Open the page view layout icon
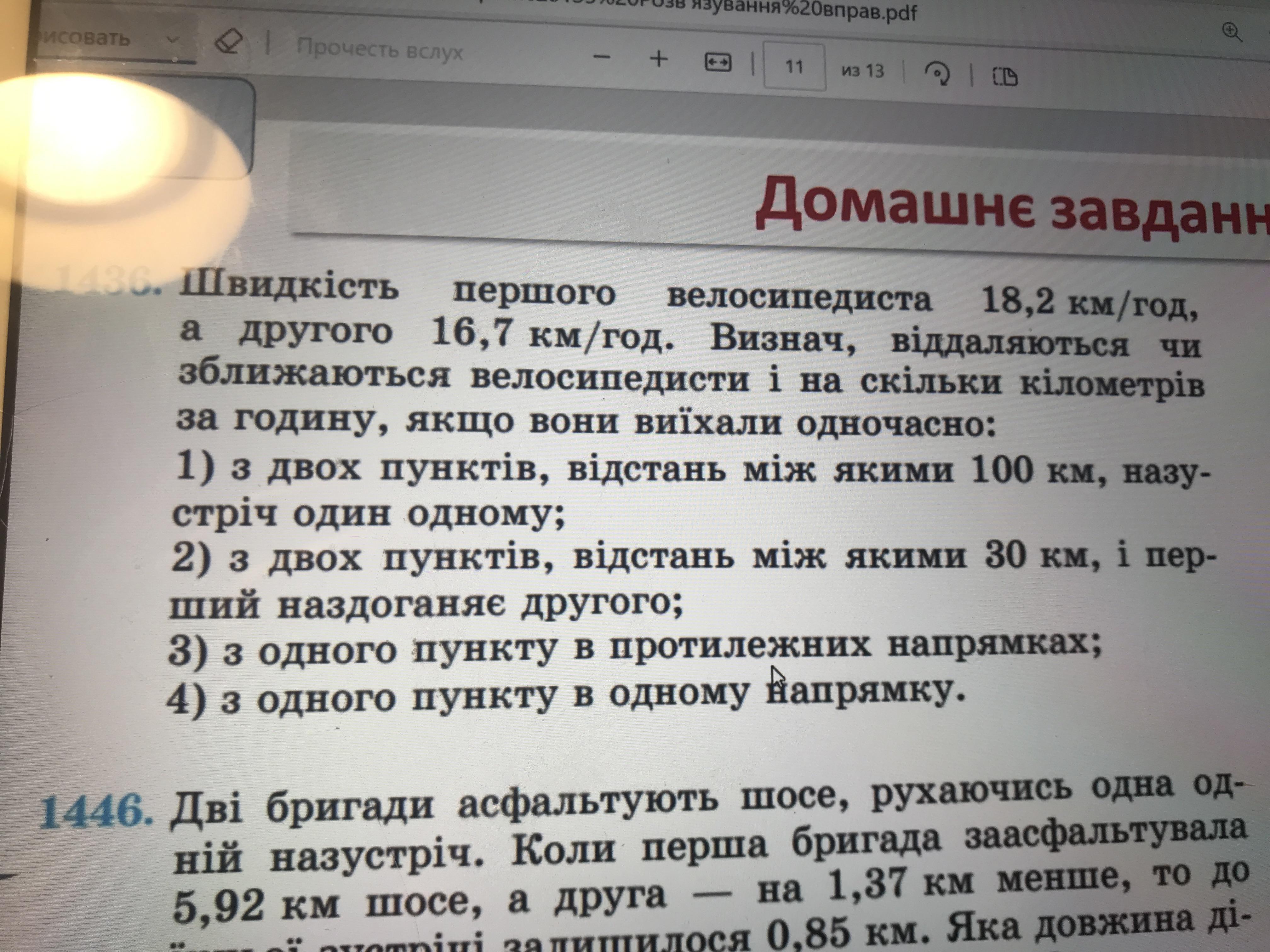 click(x=1005, y=76)
